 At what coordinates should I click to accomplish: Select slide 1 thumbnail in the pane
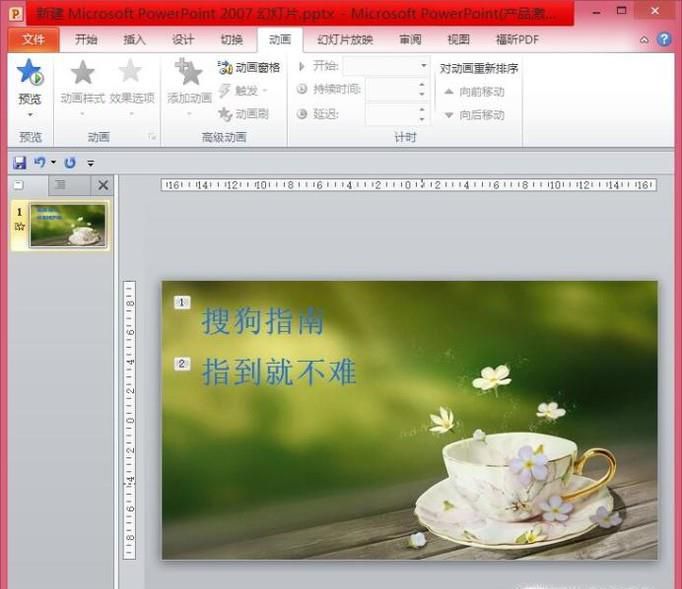tap(68, 226)
